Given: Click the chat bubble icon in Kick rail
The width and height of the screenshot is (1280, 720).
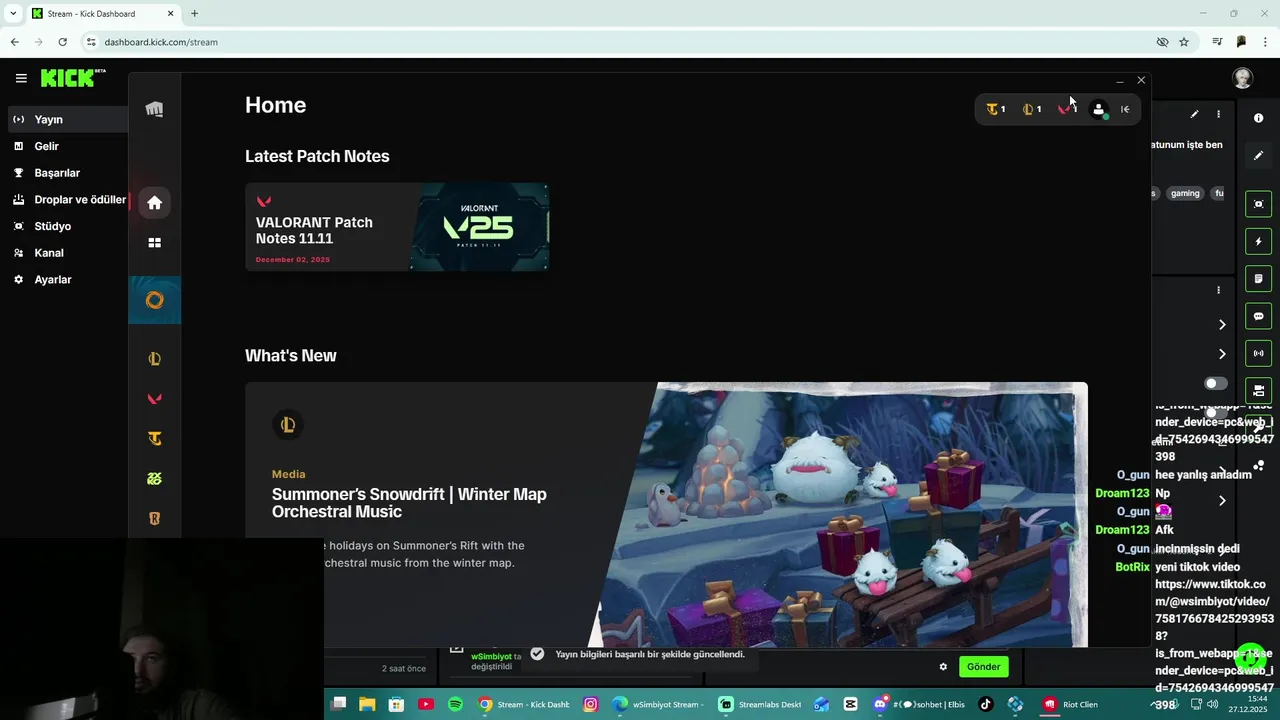Looking at the screenshot, I should point(1258,316).
